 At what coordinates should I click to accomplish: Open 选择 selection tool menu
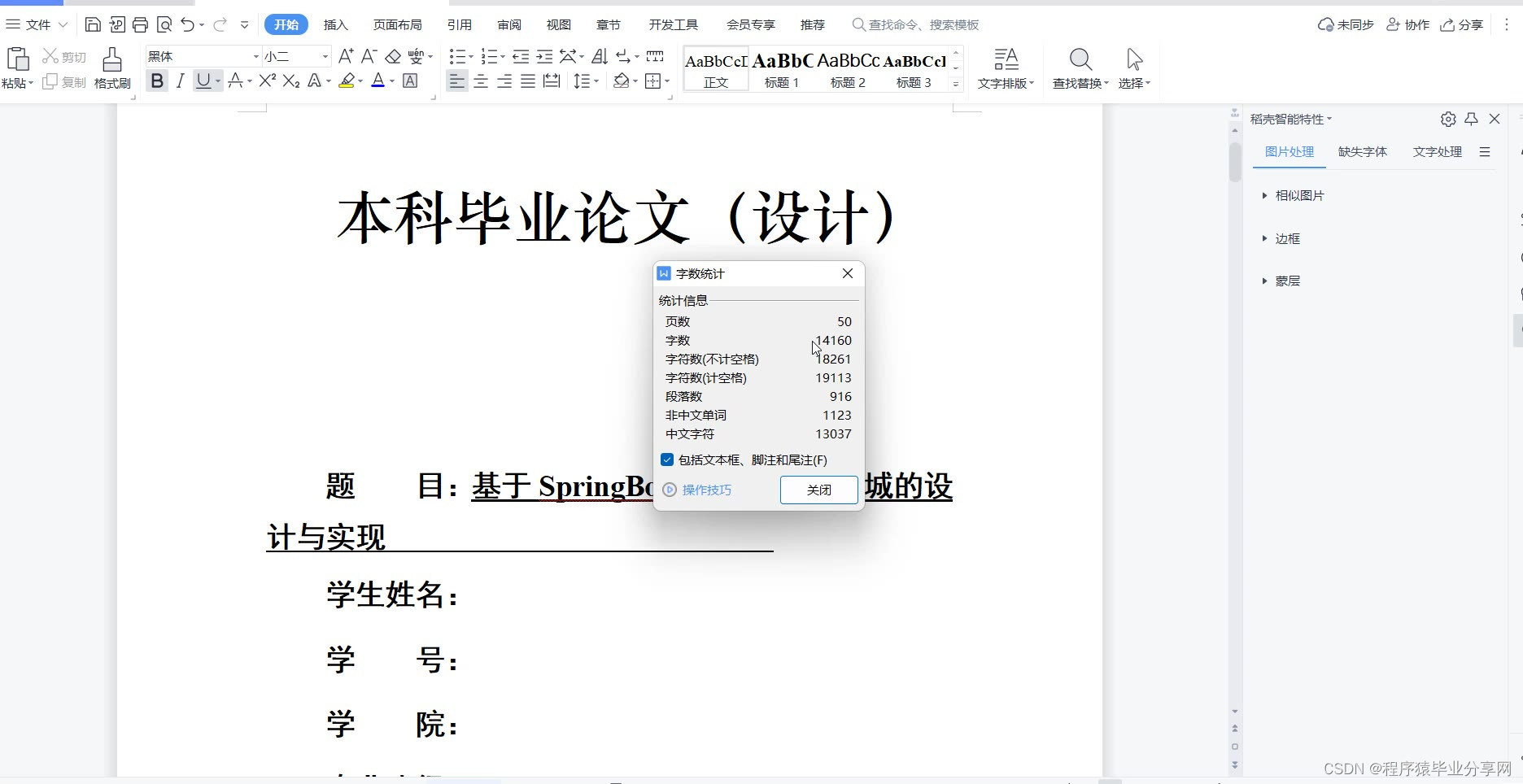point(1134,68)
